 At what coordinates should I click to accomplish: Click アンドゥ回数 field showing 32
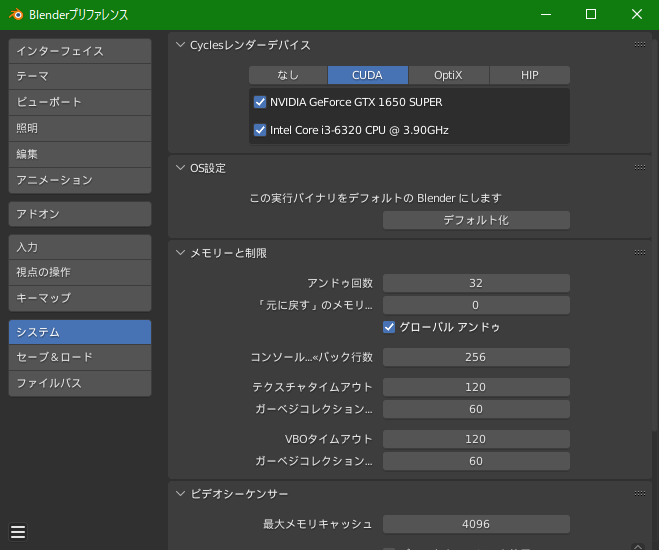point(476,283)
